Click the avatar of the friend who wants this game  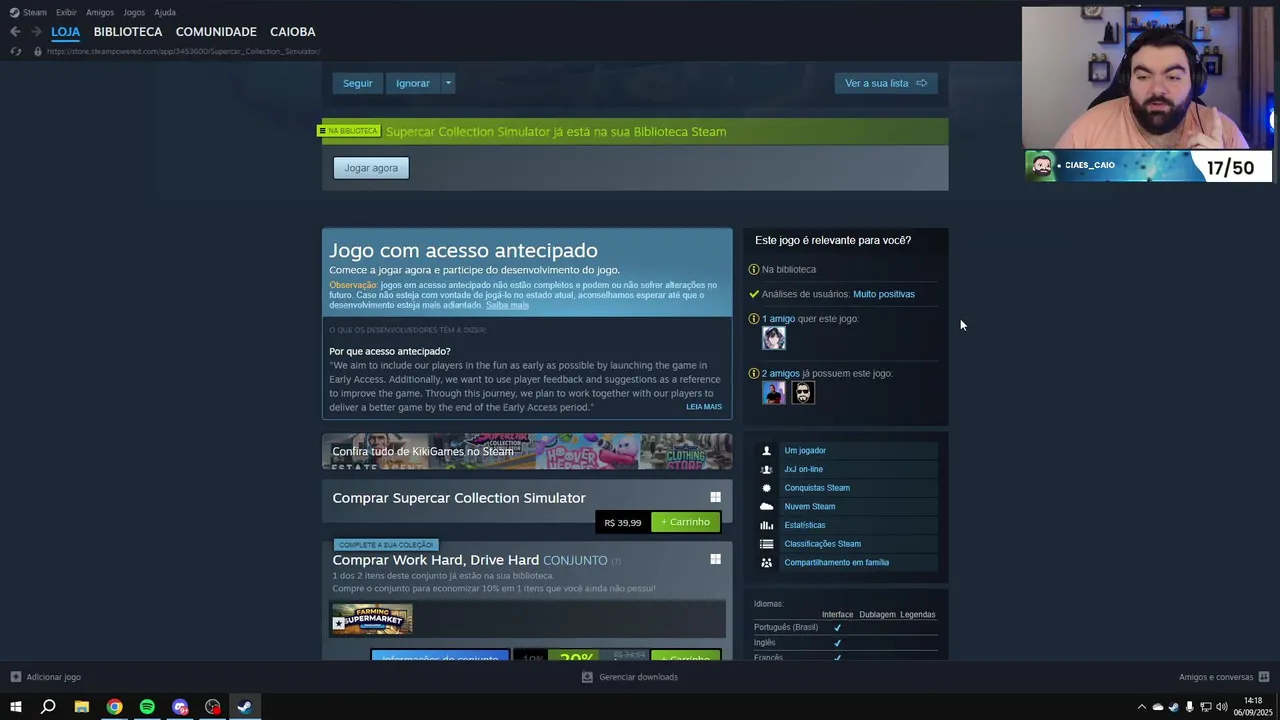coord(774,338)
